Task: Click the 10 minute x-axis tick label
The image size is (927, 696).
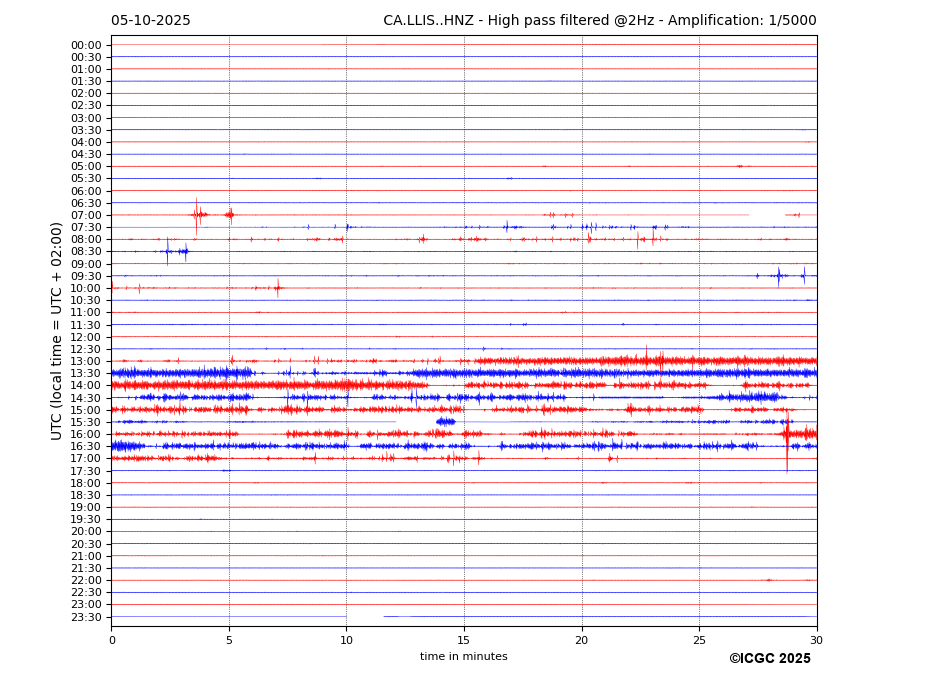Action: [x=346, y=640]
